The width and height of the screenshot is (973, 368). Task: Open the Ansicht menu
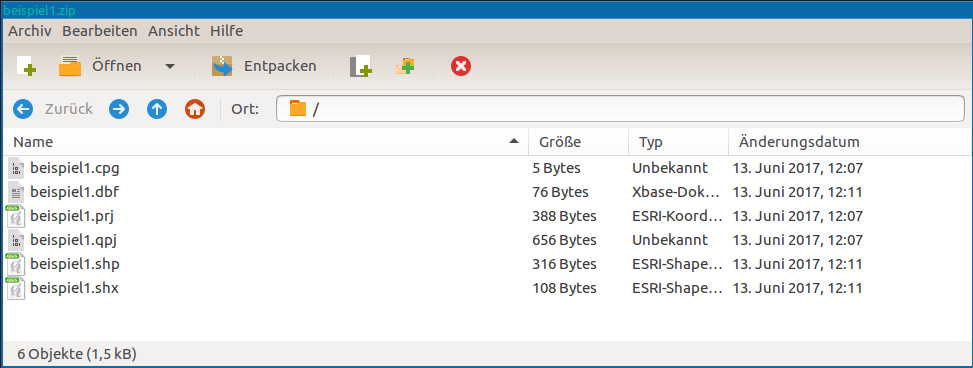pos(174,31)
